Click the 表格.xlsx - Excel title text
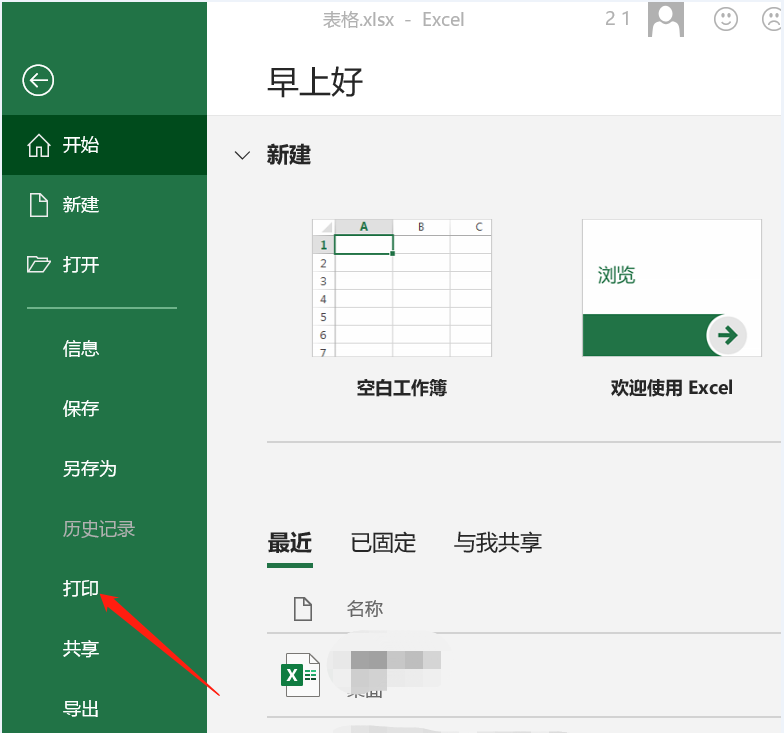The image size is (784, 733). [394, 20]
